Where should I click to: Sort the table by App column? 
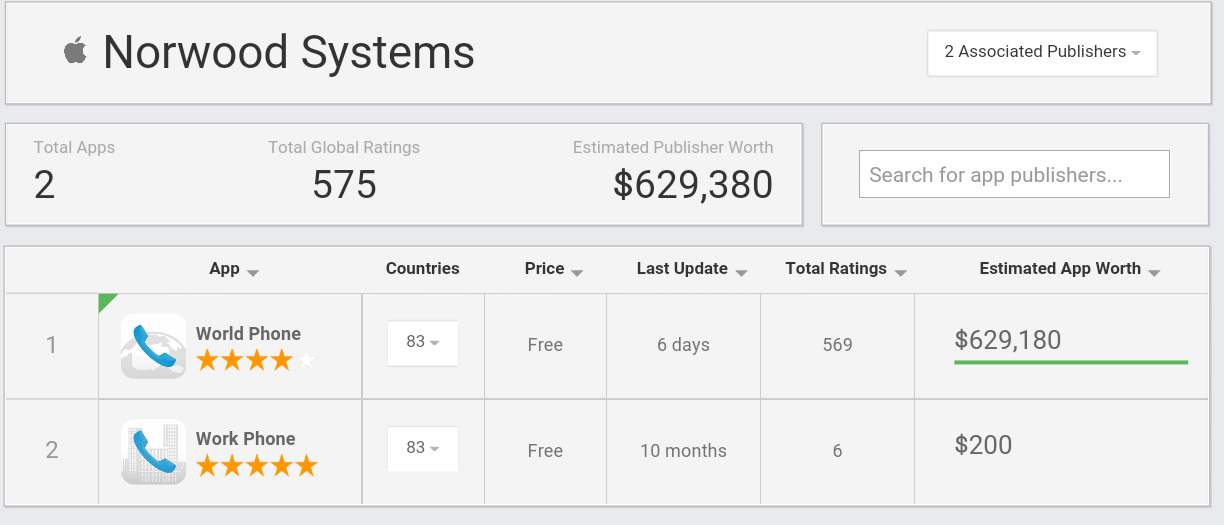[233, 269]
